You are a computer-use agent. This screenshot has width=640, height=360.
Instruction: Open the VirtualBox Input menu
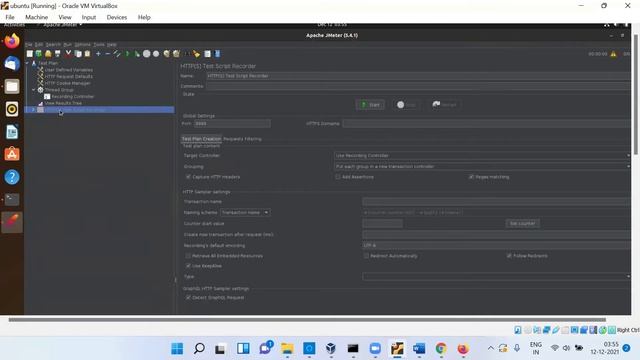point(89,17)
